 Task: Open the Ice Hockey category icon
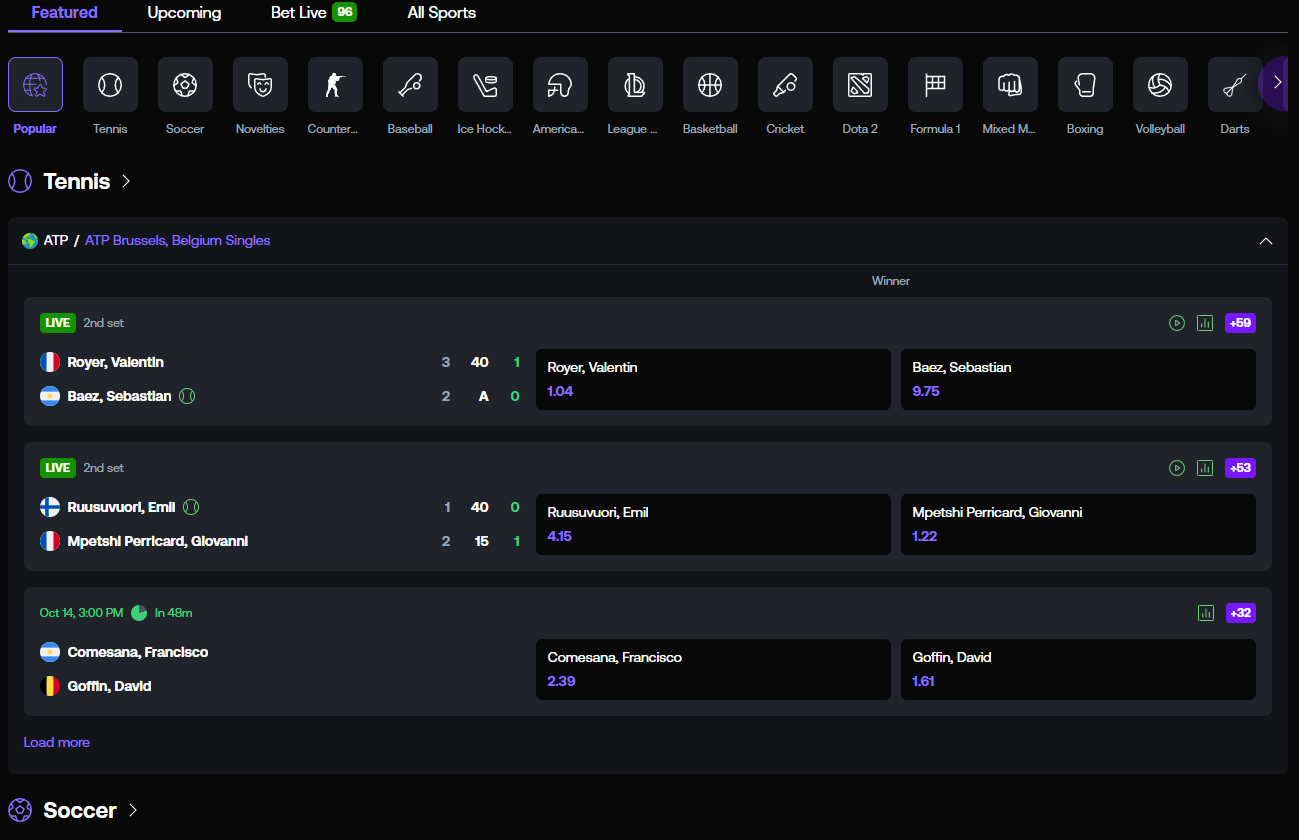485,85
